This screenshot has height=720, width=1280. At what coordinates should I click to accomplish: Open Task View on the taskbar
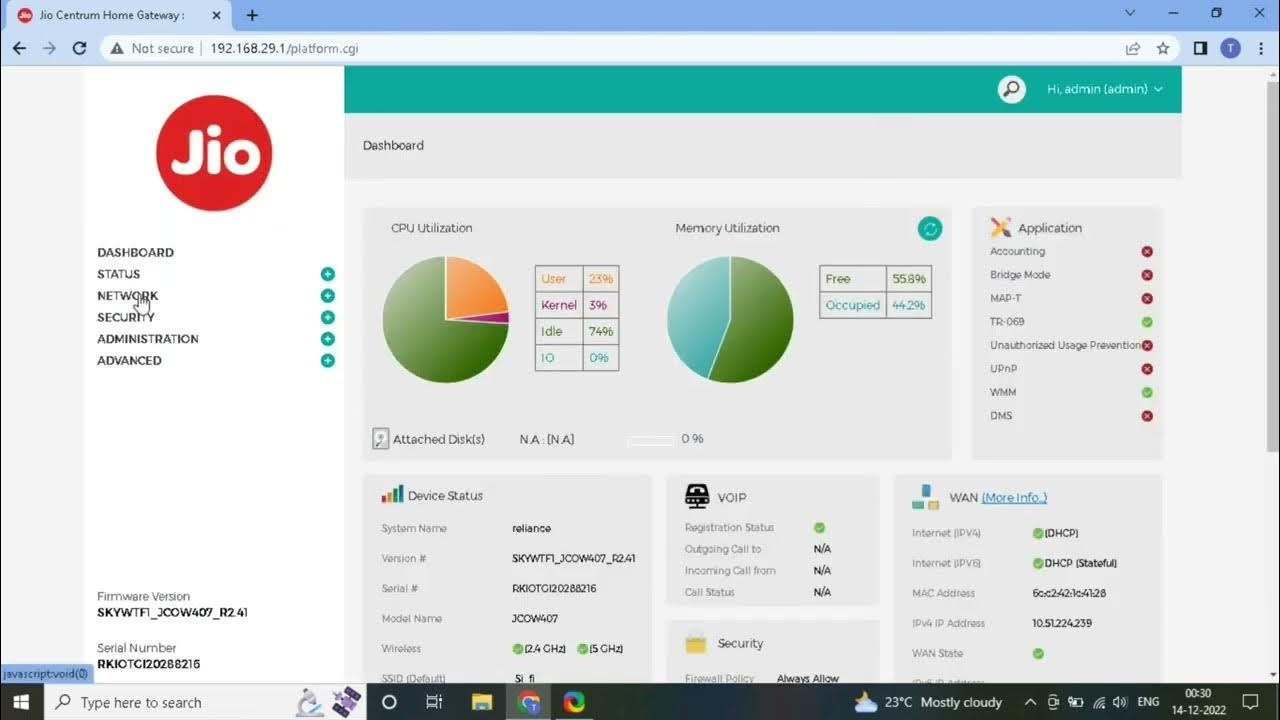pyautogui.click(x=434, y=702)
